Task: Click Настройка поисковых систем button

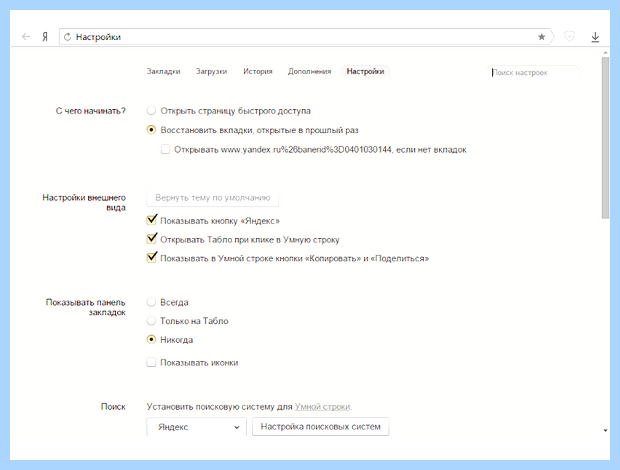Action: [321, 427]
